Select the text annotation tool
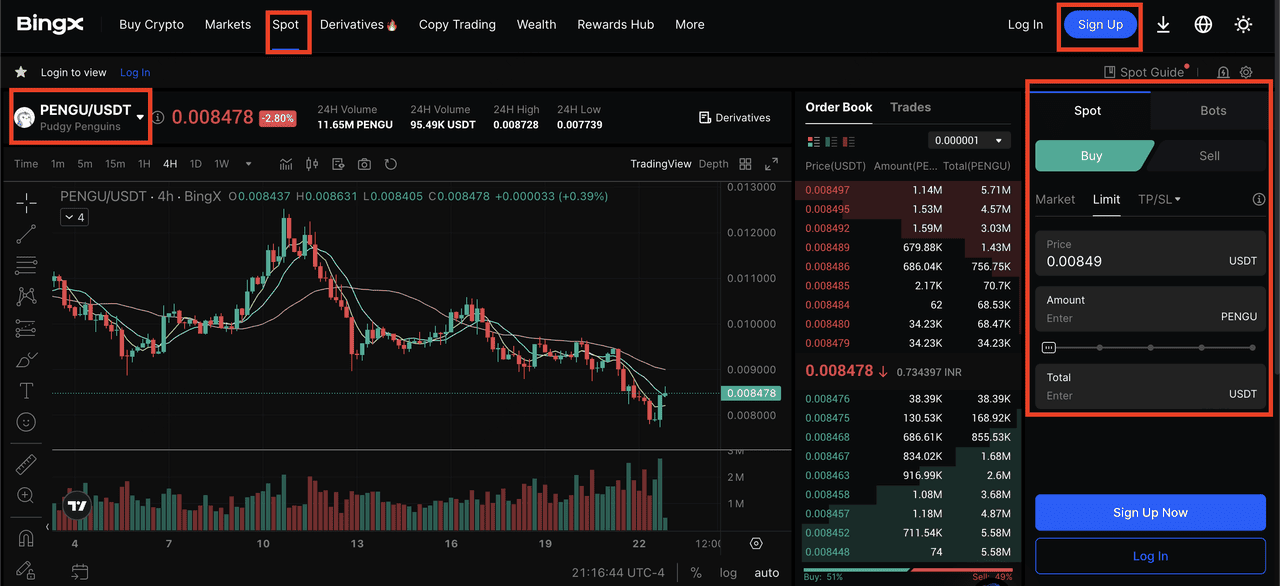 (x=26, y=390)
